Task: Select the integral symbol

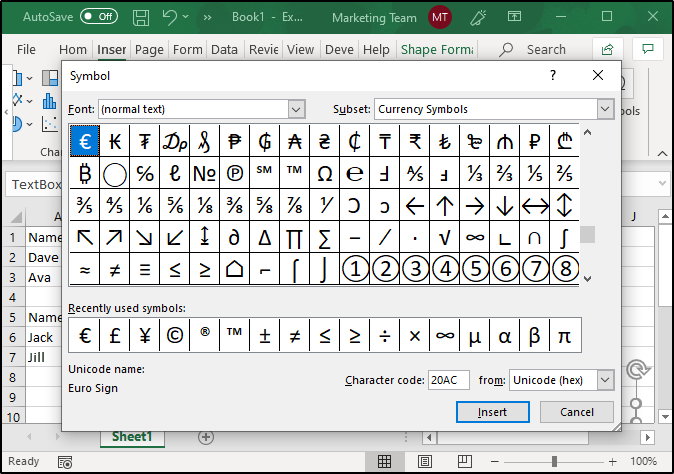Action: pos(564,237)
